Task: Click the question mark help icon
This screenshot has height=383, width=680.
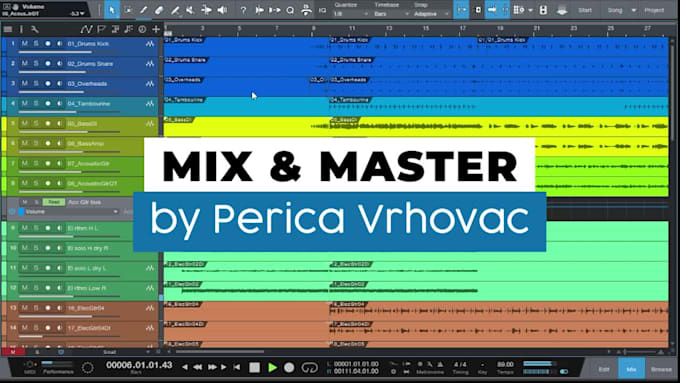Action: 243,10
